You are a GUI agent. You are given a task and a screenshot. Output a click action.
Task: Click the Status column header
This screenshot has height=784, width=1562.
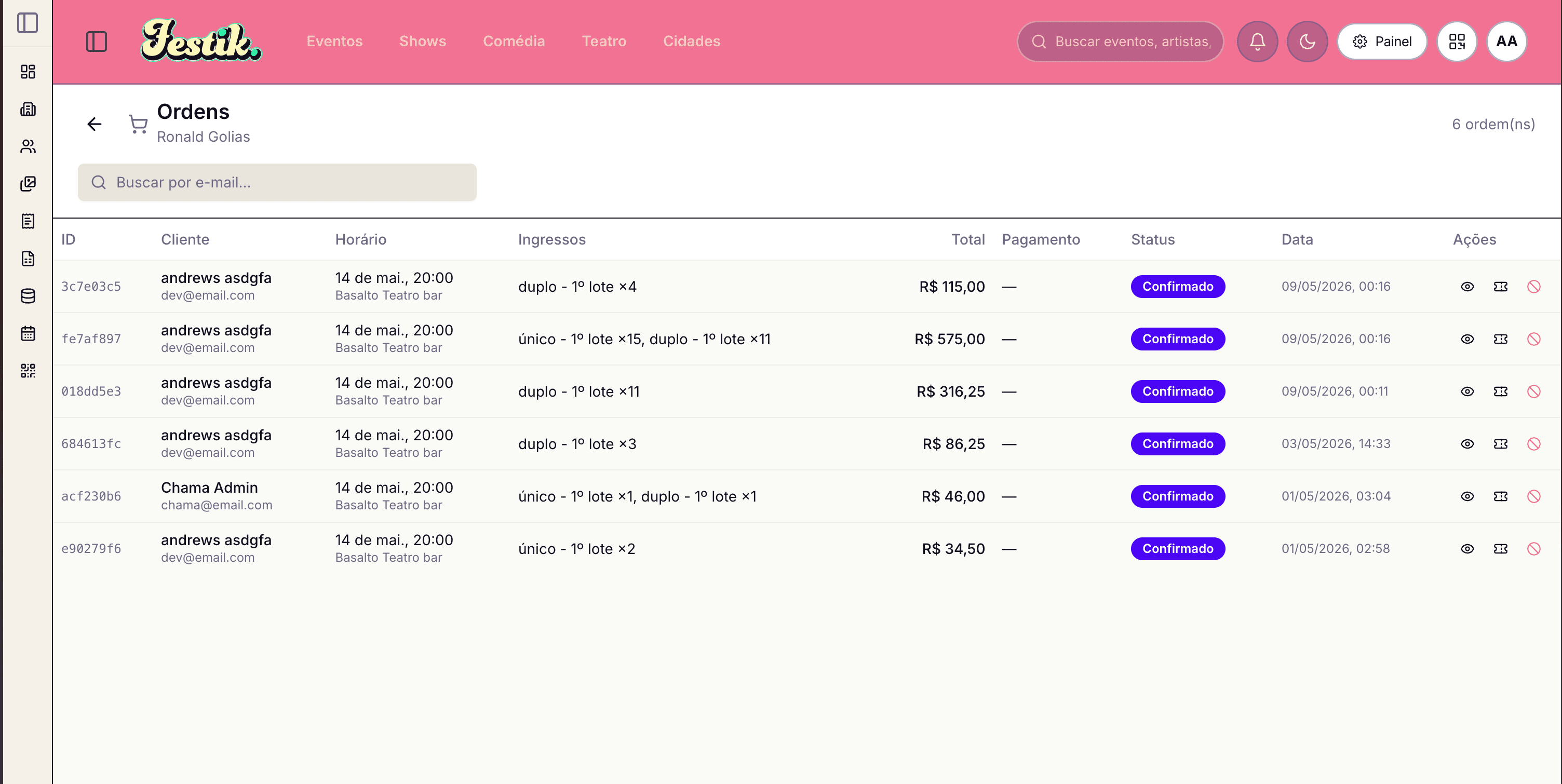pos(1153,239)
